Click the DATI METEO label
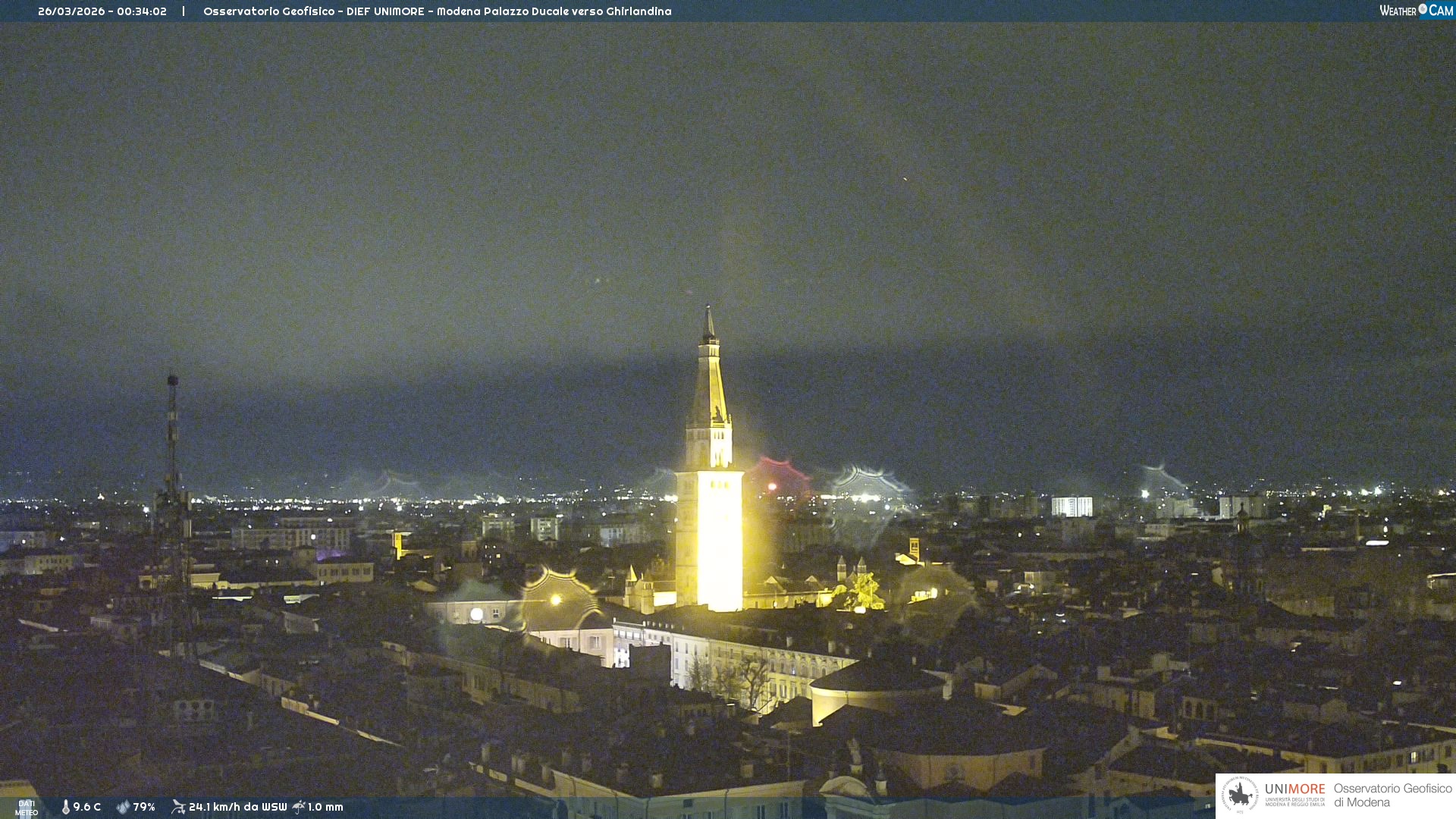The height and width of the screenshot is (819, 1456). click(x=27, y=808)
